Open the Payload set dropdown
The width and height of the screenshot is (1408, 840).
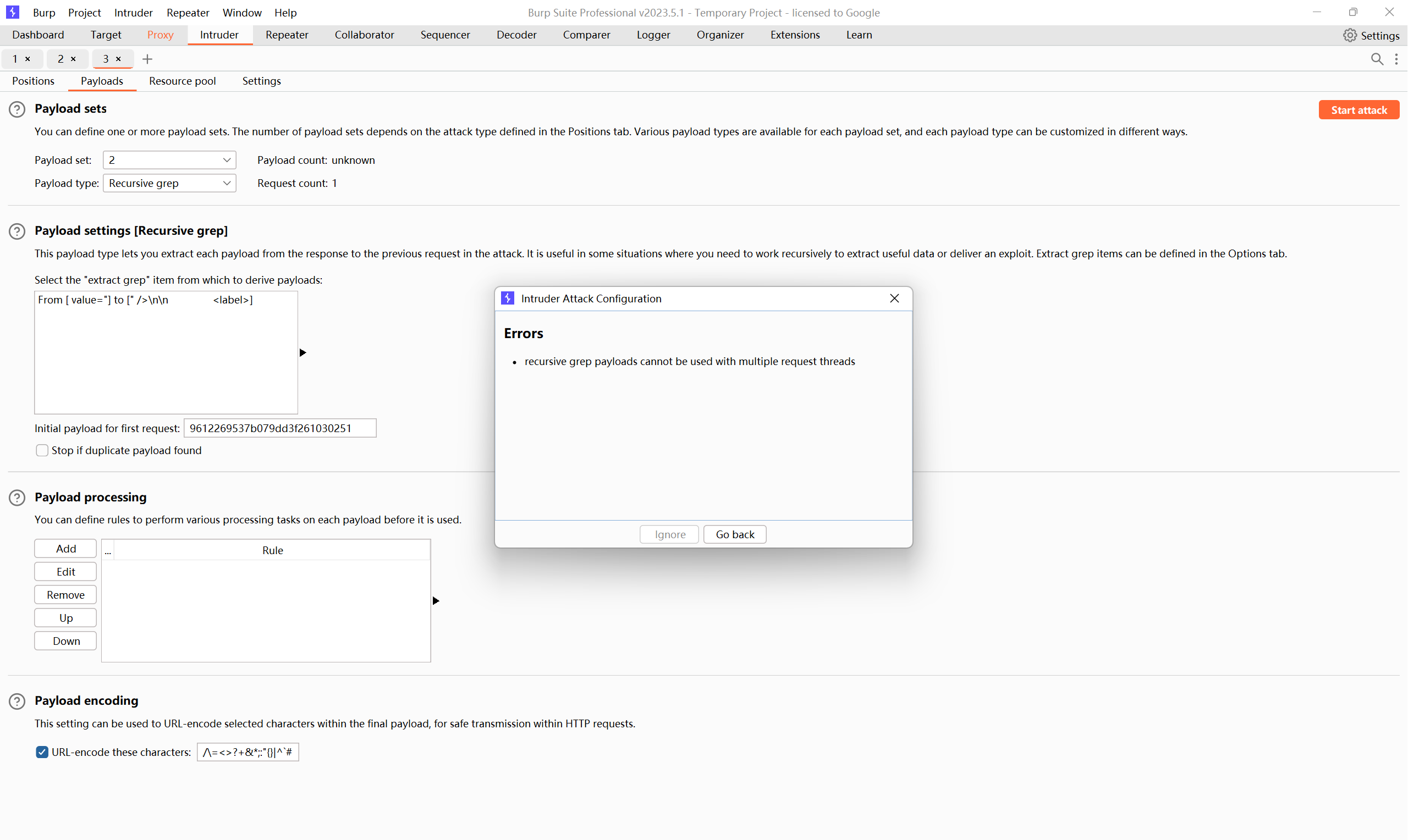169,160
